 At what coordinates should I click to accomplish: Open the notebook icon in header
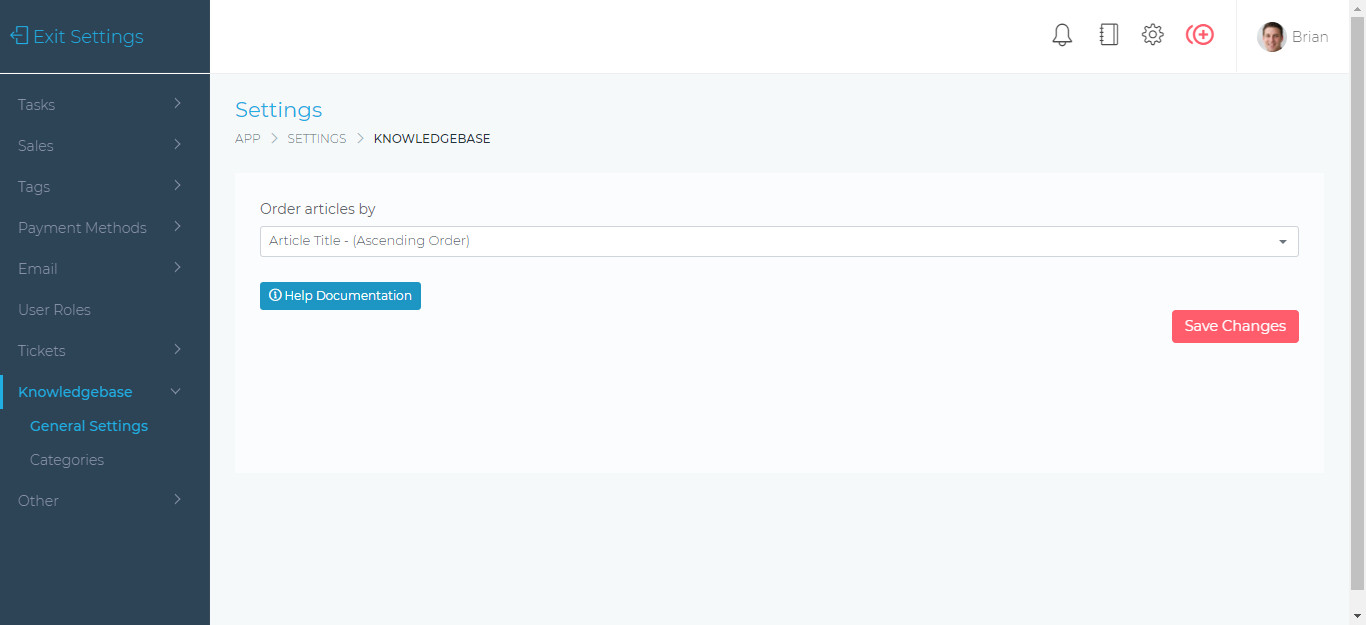pyautogui.click(x=1108, y=36)
